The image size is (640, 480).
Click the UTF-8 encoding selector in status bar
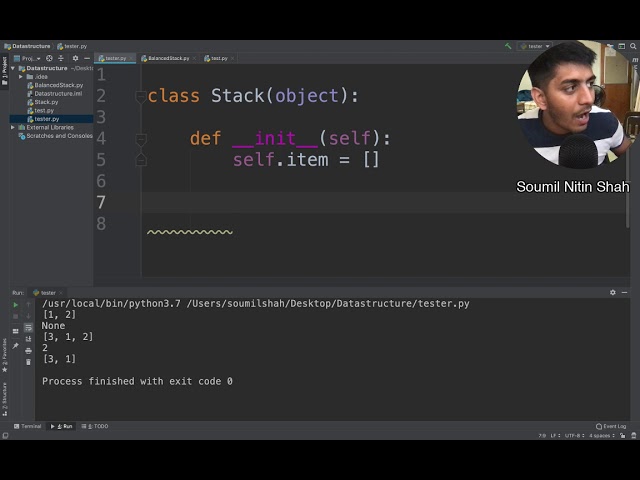574,436
